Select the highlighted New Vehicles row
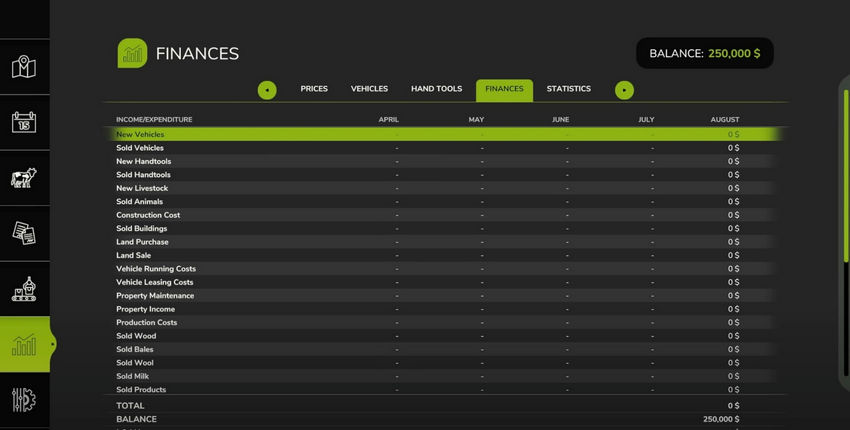 tap(443, 134)
